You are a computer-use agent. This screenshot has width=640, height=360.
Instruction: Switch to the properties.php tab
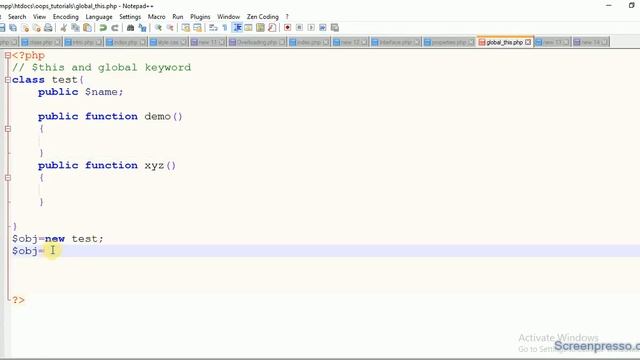(449, 42)
